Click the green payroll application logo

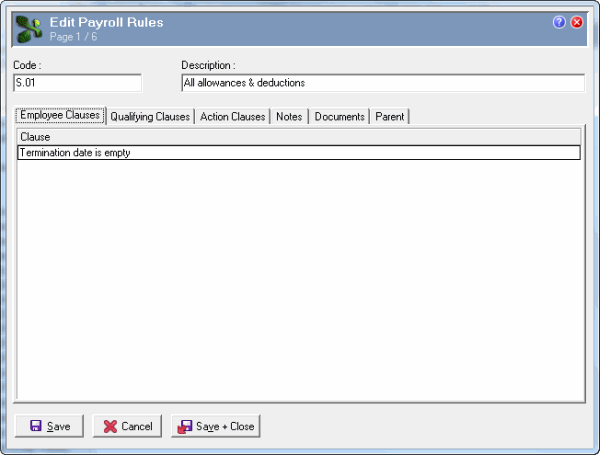tap(29, 28)
